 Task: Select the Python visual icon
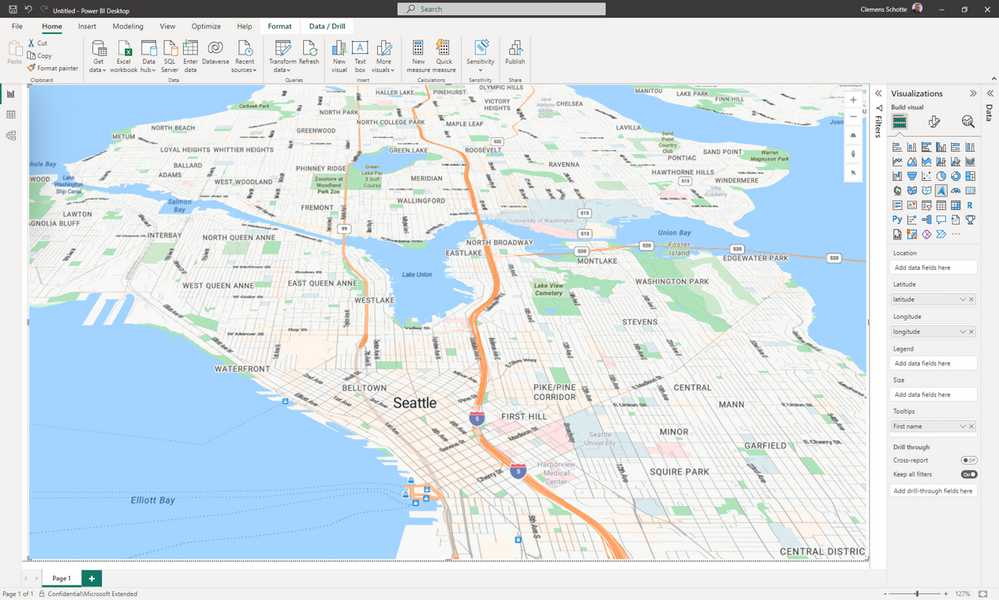[x=896, y=218]
